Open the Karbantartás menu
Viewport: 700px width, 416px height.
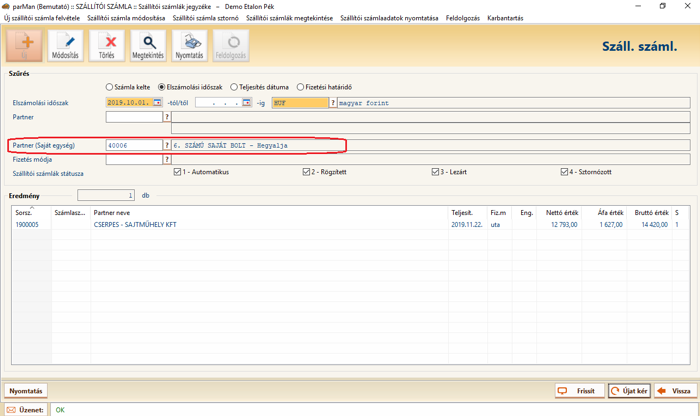[x=505, y=18]
